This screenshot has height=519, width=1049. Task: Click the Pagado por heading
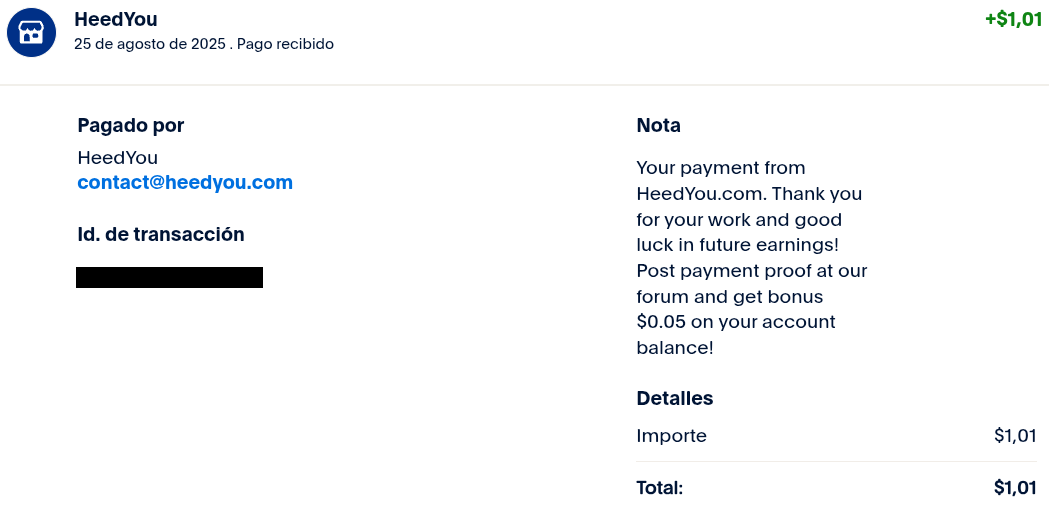(x=130, y=125)
